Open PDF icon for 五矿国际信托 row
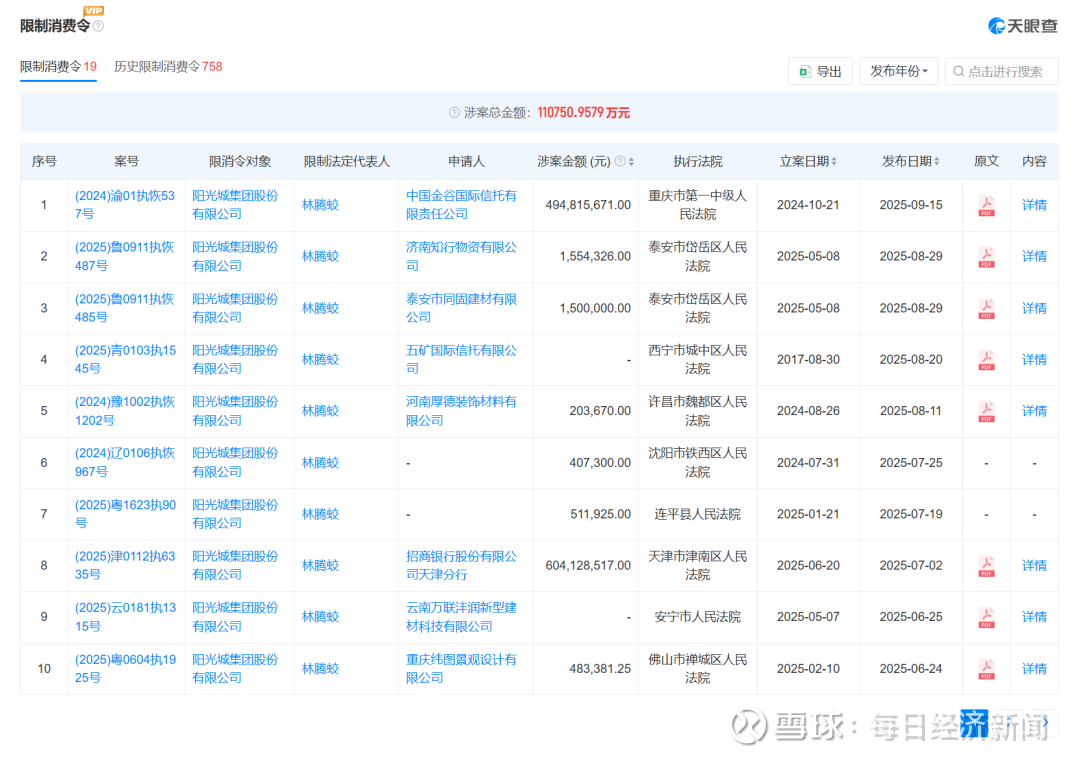 986,360
